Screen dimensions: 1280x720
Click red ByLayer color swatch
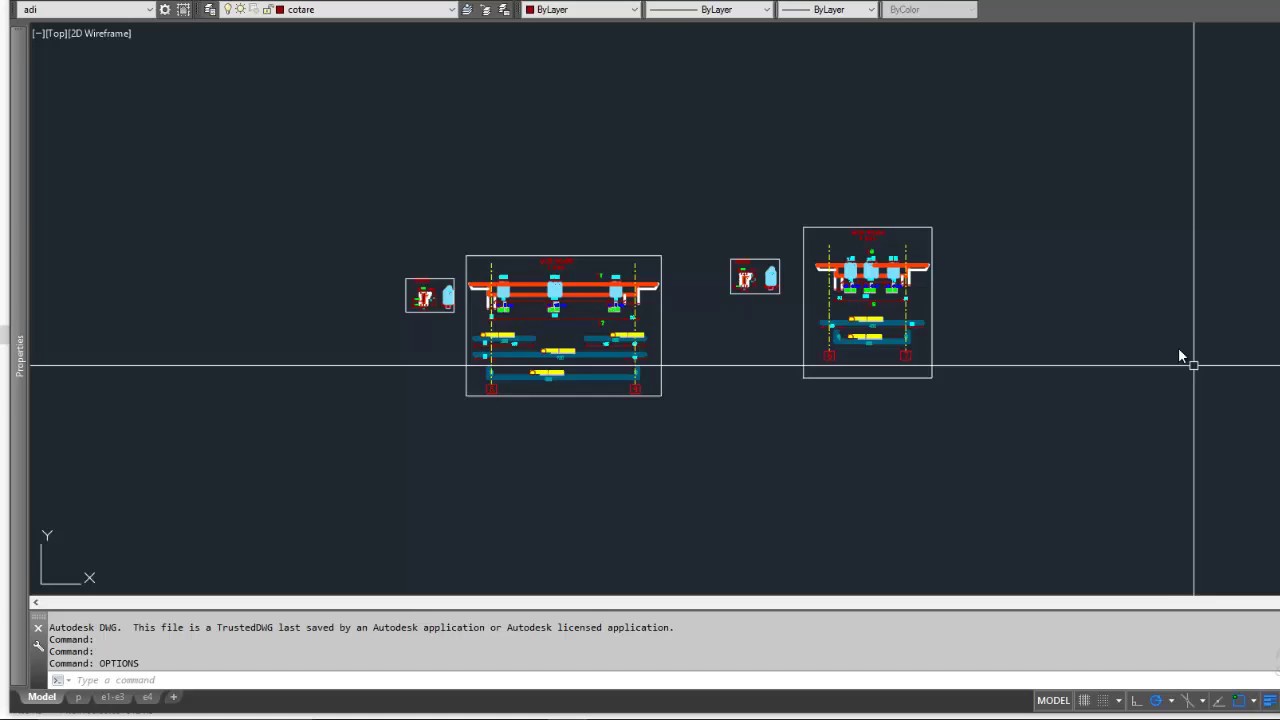[530, 9]
